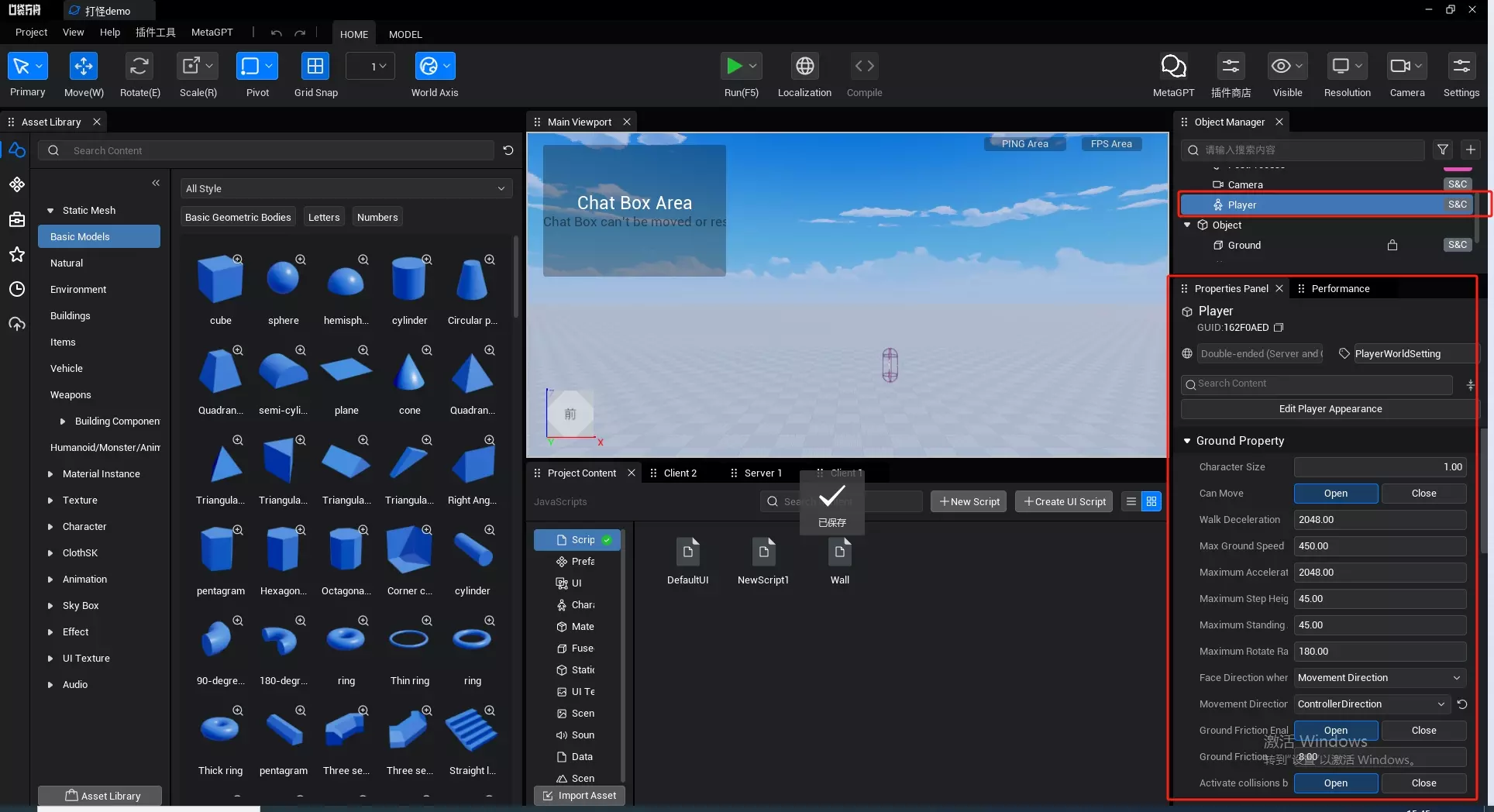Screen dimensions: 1494x812
Task: Click the New Script button
Action: 969,501
